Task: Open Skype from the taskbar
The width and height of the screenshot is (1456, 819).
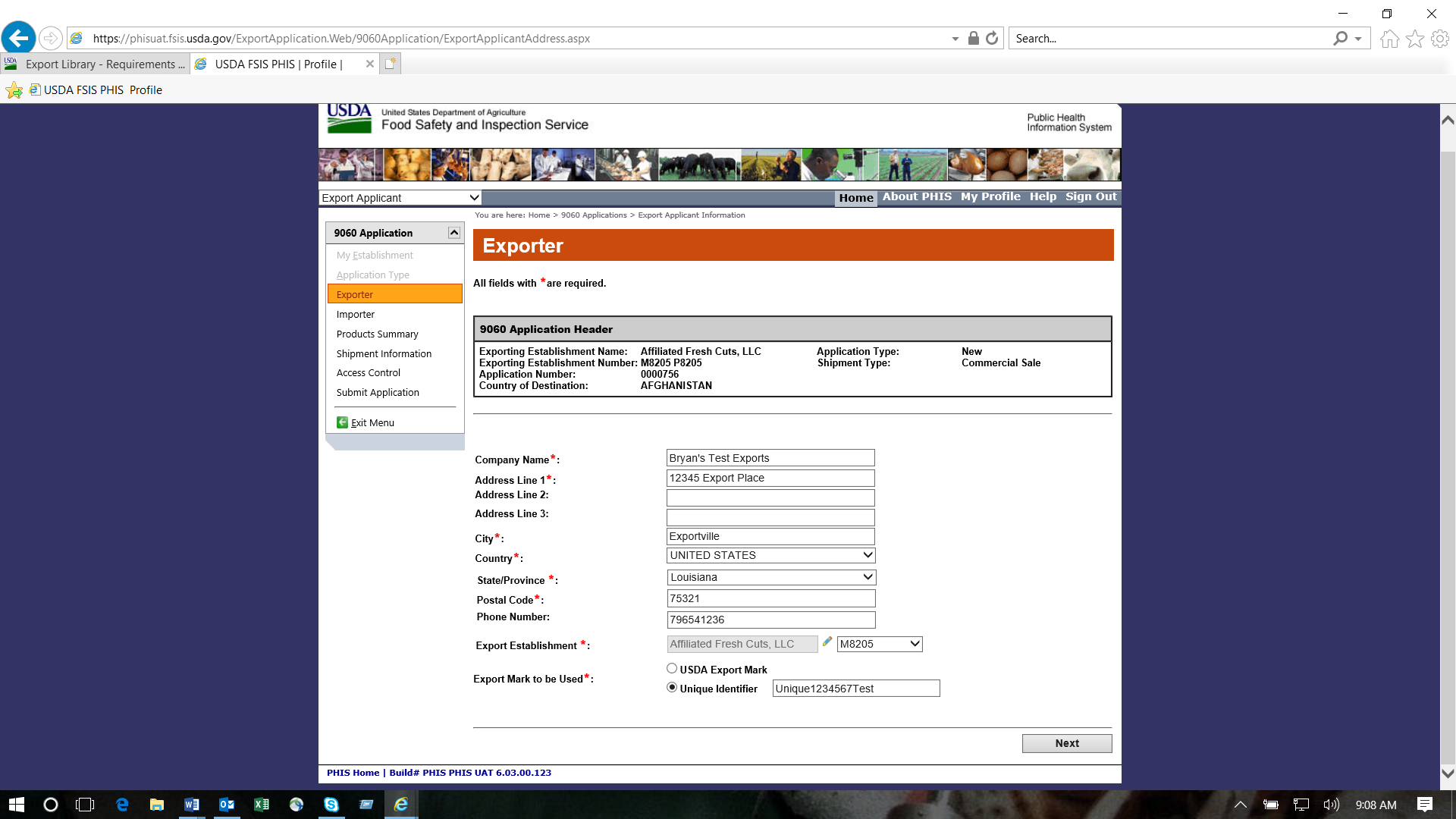Action: 331,805
